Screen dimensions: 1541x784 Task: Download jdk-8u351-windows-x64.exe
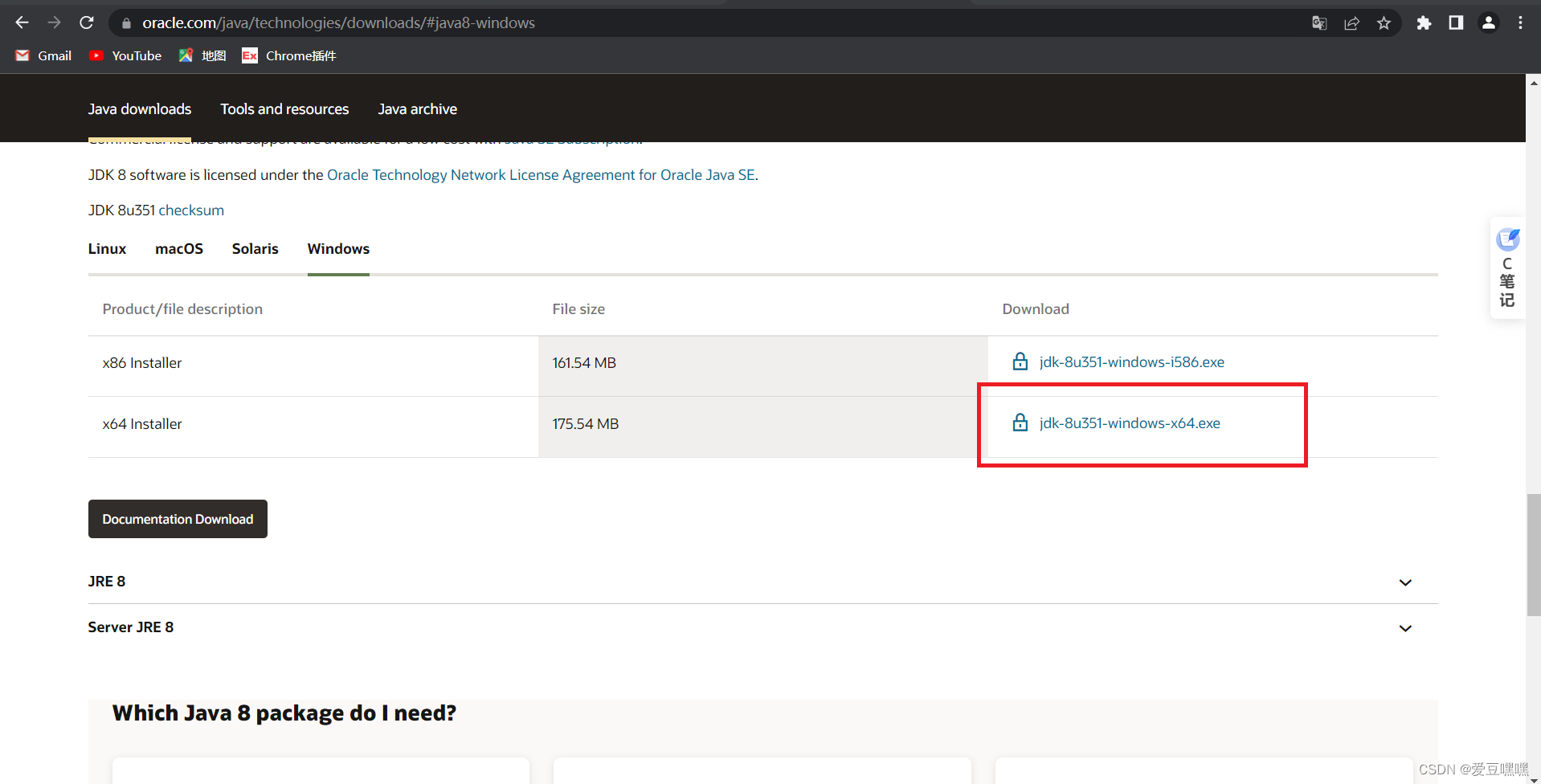click(x=1130, y=423)
